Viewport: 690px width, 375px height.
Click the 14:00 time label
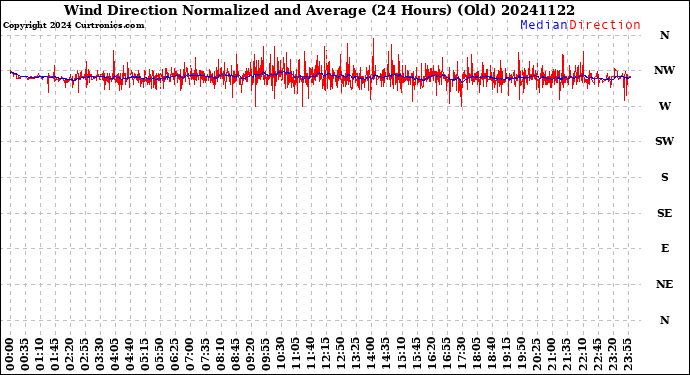tap(371, 355)
